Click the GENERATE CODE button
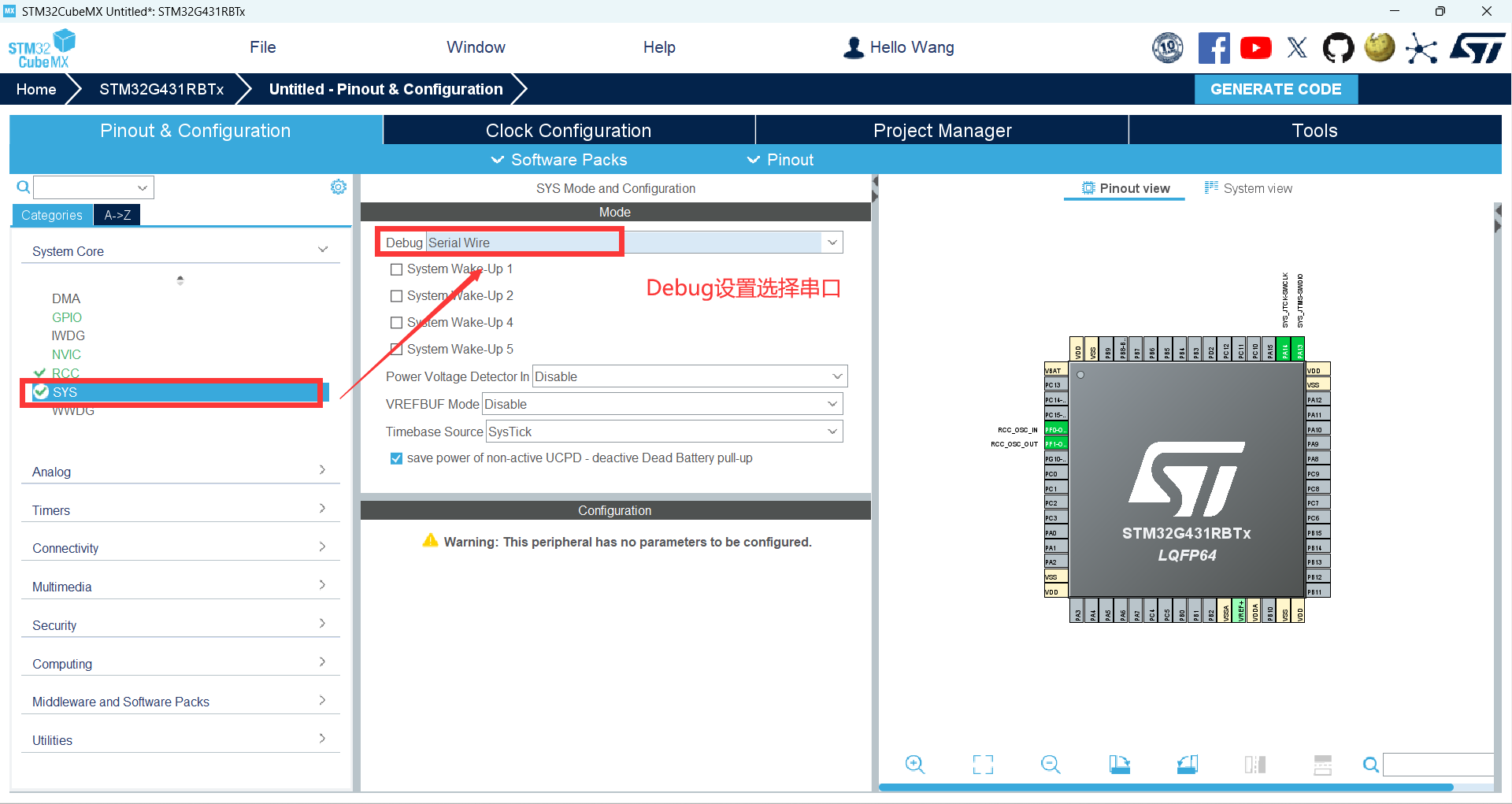 click(x=1276, y=89)
